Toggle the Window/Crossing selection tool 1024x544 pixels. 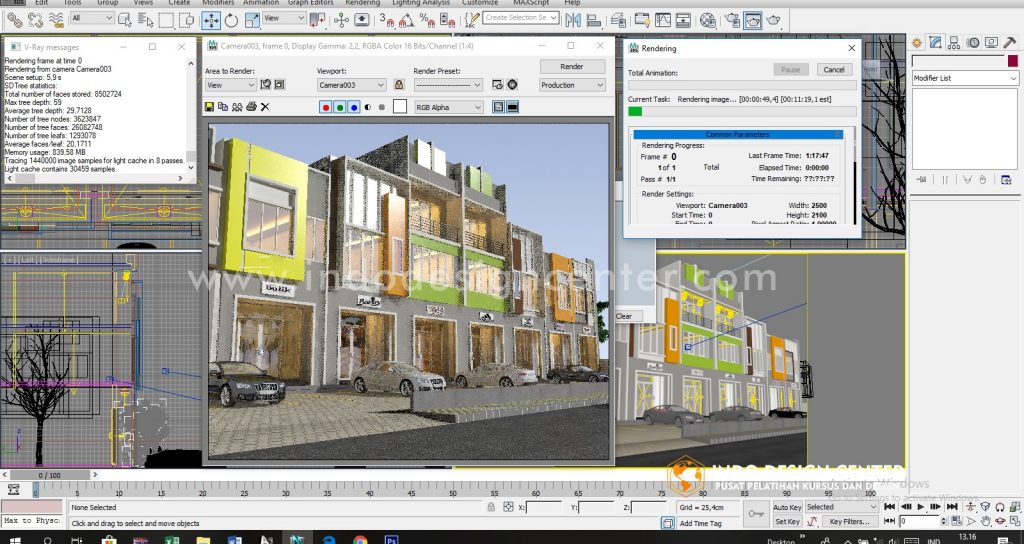(187, 20)
